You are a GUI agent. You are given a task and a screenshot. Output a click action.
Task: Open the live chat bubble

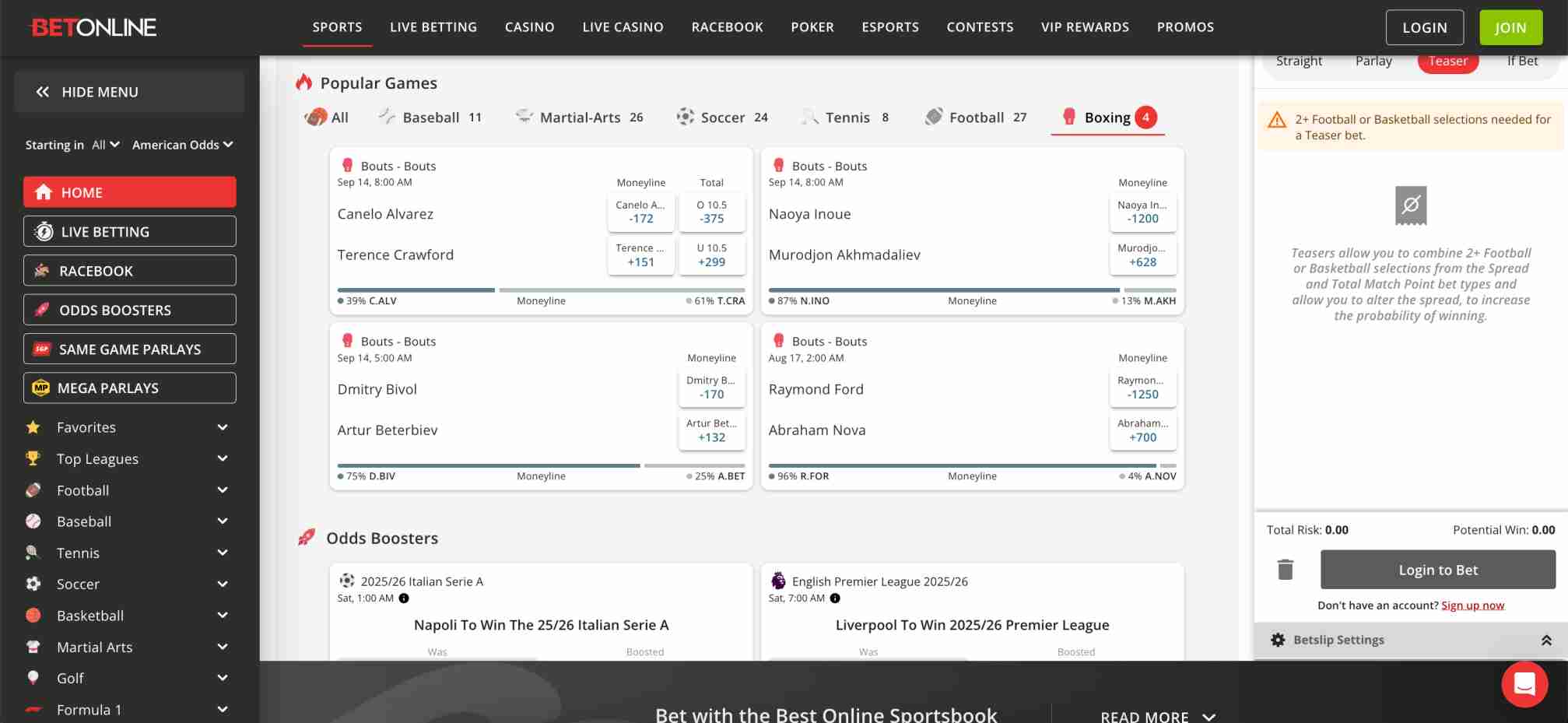click(x=1524, y=684)
